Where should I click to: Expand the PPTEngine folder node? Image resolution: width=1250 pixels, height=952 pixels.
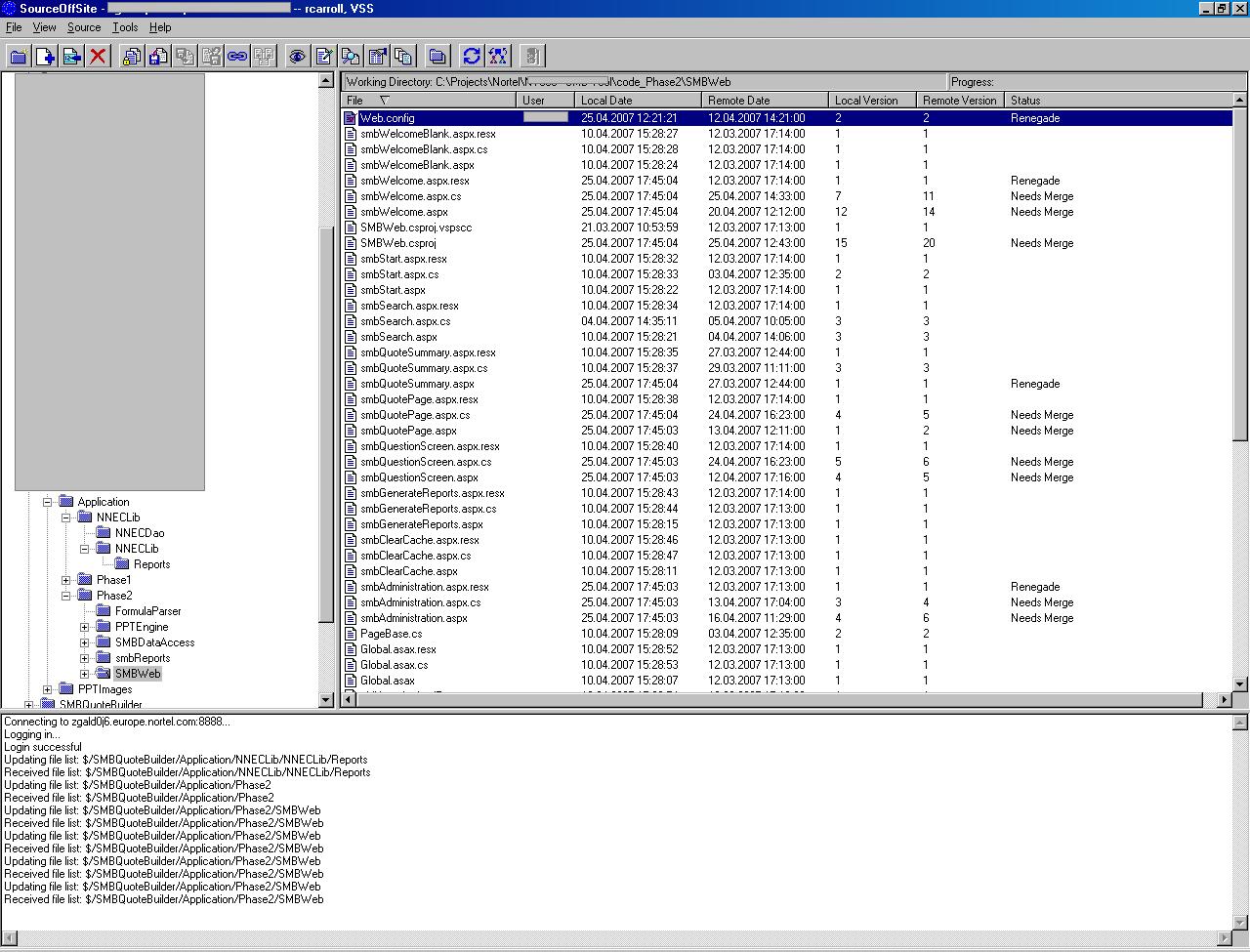[84, 627]
